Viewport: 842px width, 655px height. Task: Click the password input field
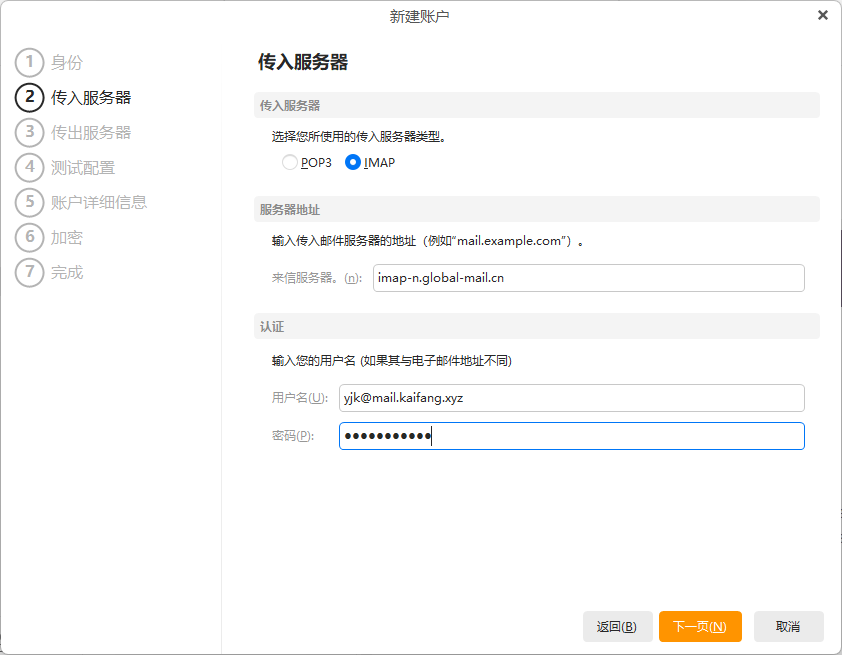click(x=571, y=436)
